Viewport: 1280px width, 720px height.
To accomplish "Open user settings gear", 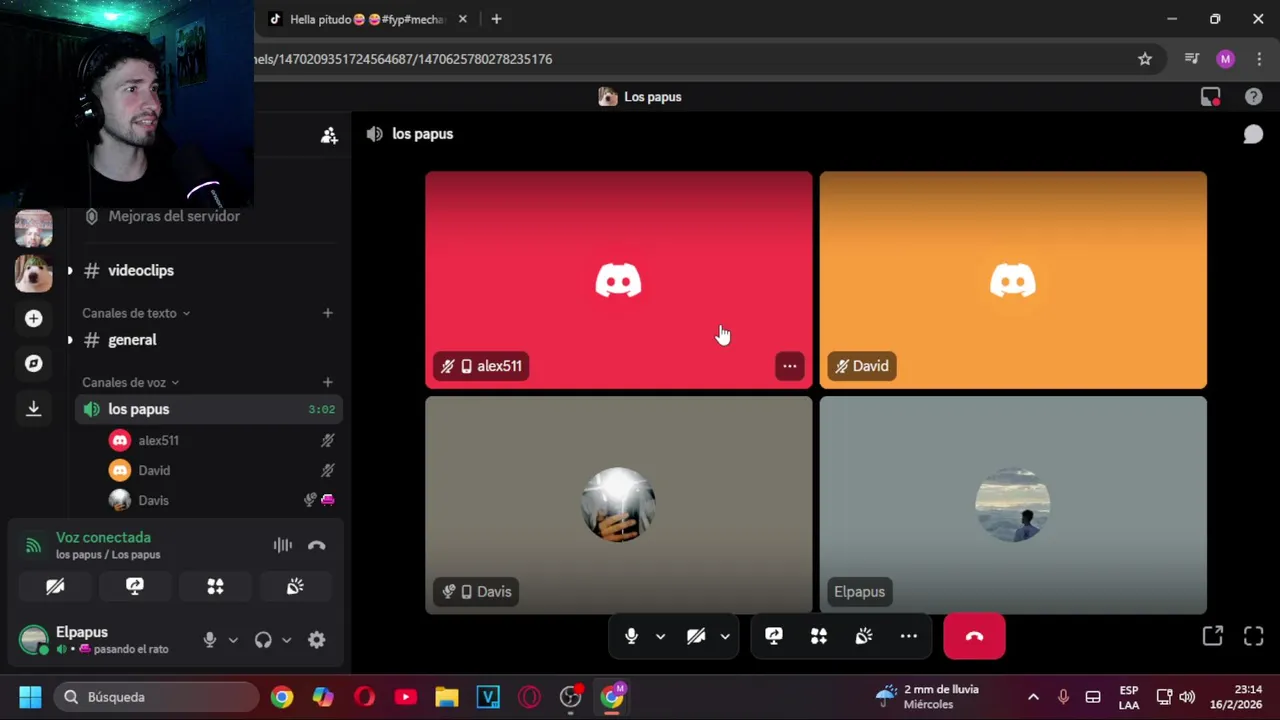I will point(317,640).
